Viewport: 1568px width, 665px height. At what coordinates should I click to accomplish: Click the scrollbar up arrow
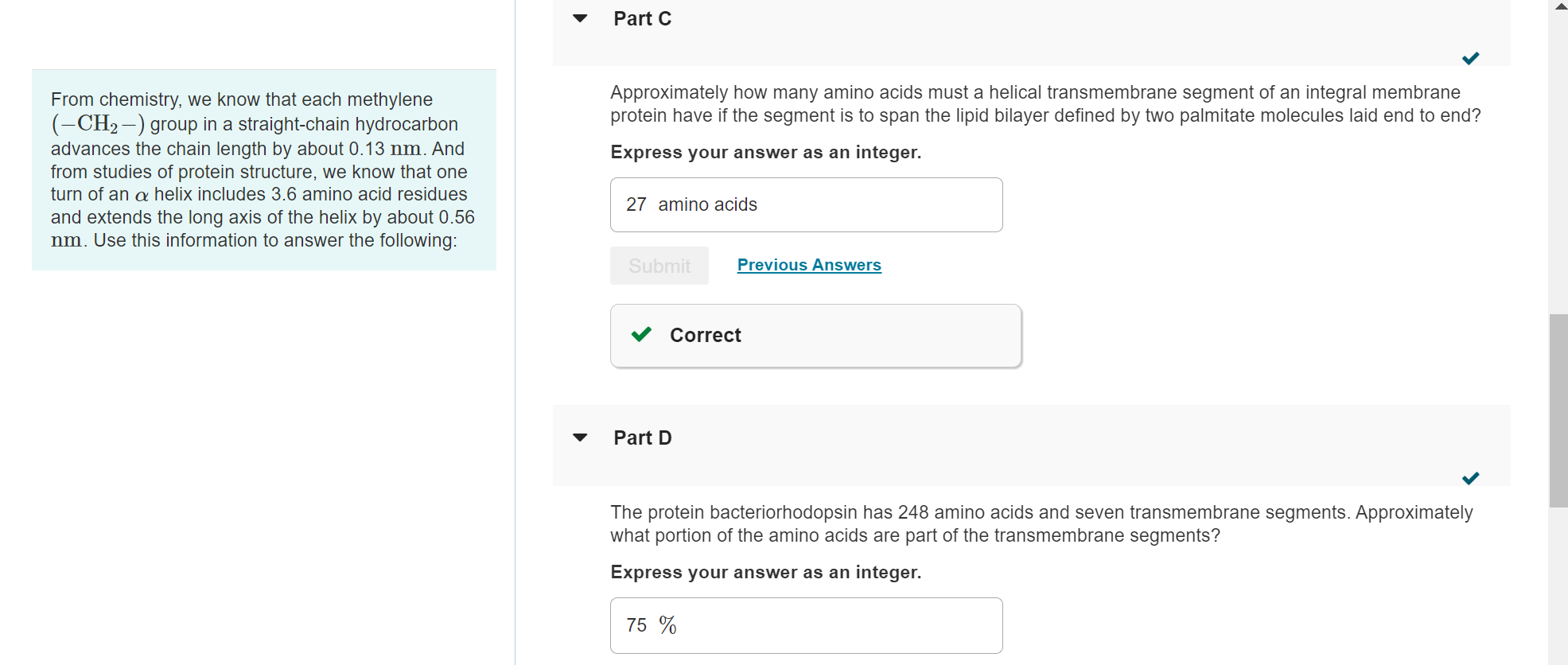click(1558, 6)
